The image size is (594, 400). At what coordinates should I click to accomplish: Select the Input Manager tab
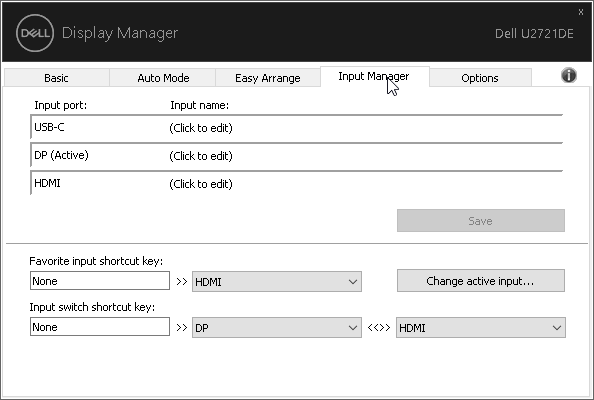click(x=374, y=77)
